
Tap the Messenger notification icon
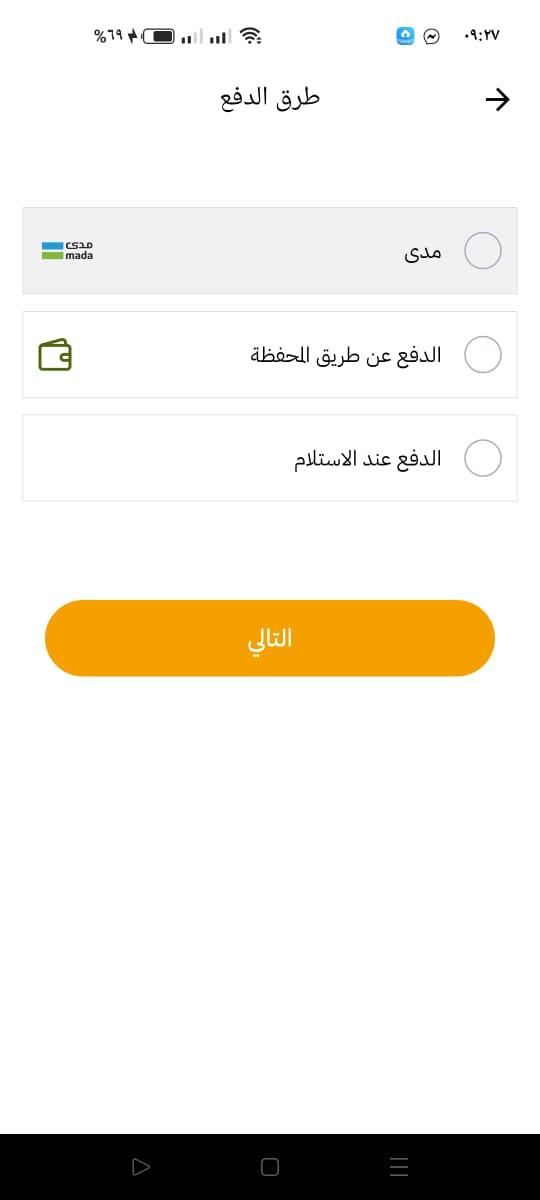432,36
